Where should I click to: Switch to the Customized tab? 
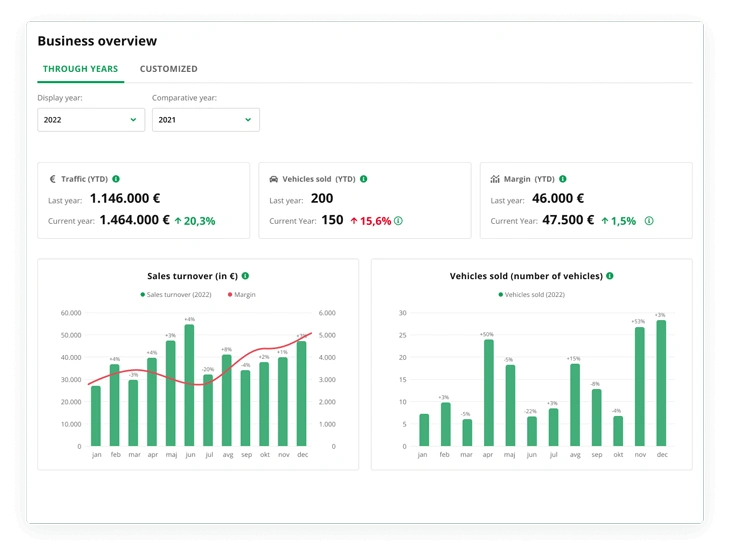(168, 69)
